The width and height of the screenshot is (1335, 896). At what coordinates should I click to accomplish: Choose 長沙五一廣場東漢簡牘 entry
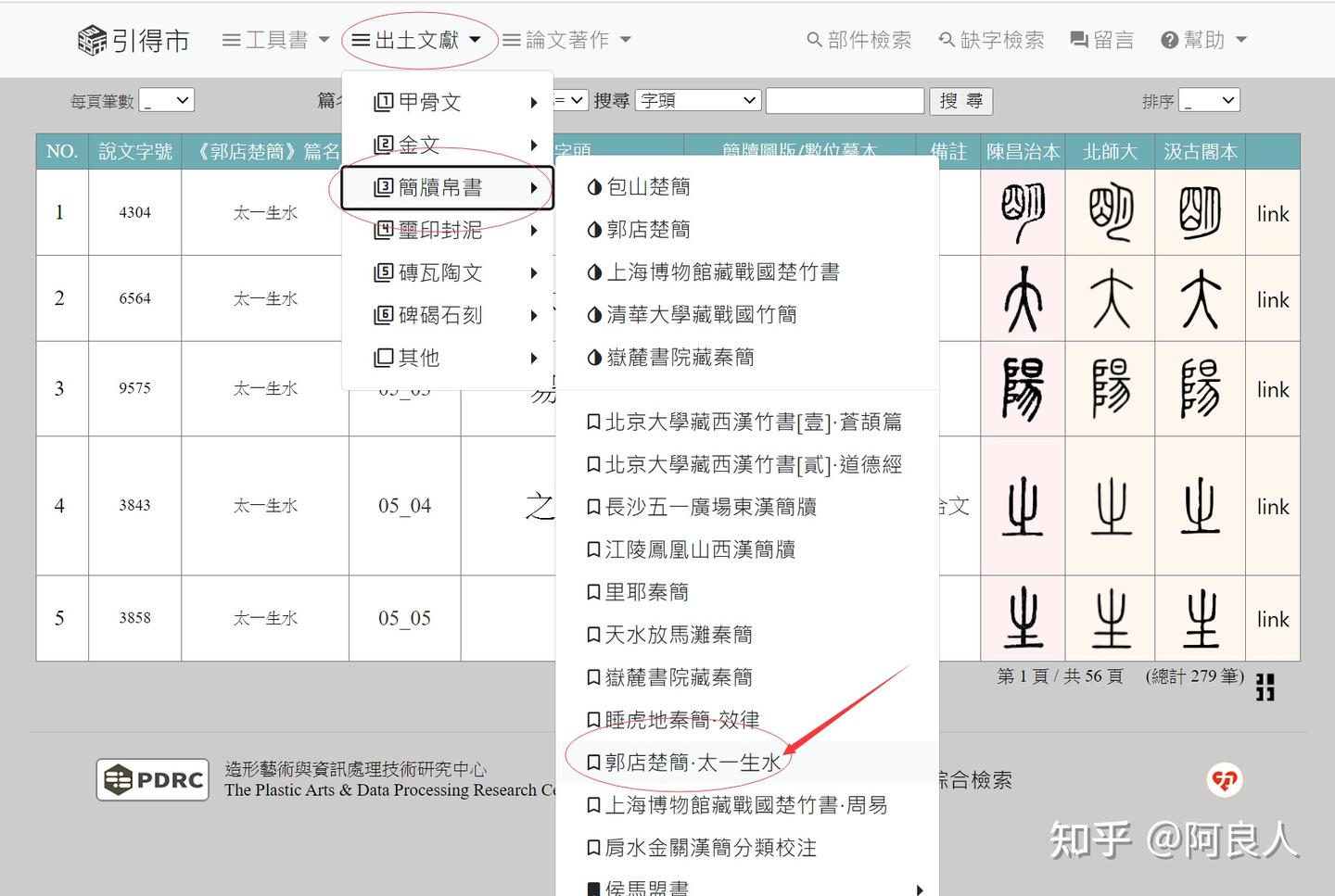[702, 508]
